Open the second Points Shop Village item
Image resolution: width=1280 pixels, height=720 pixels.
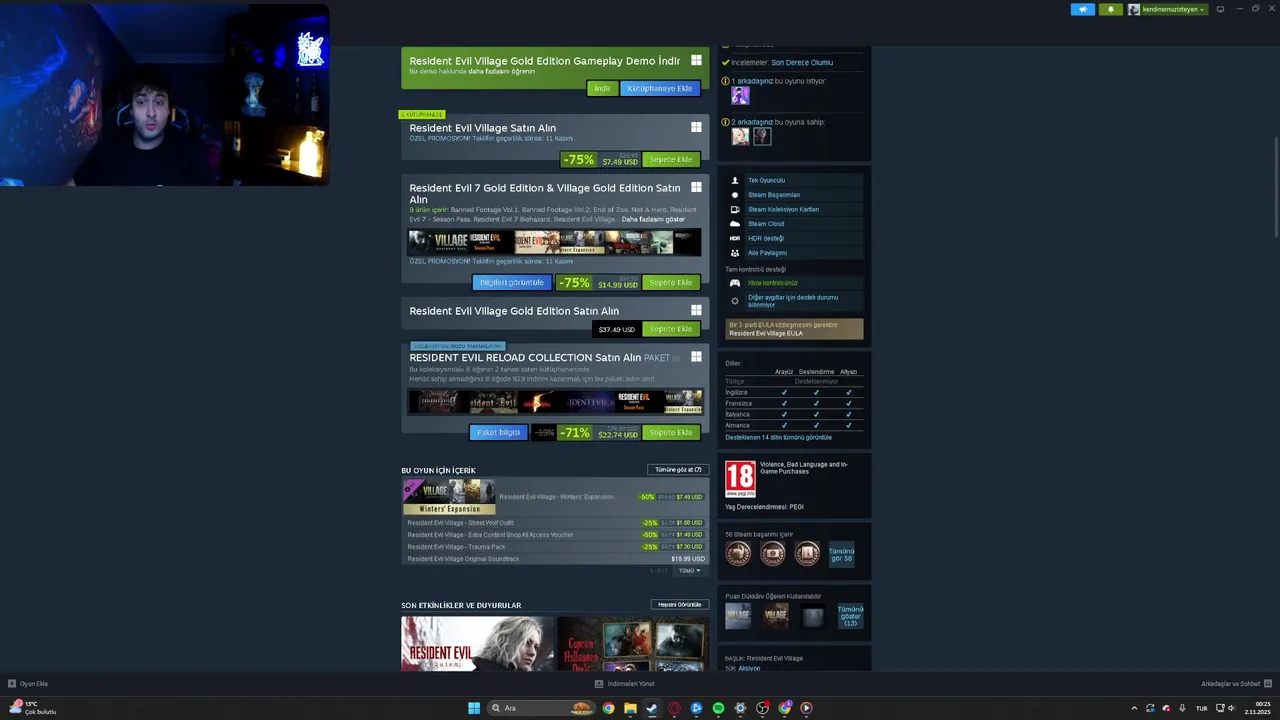tap(776, 616)
